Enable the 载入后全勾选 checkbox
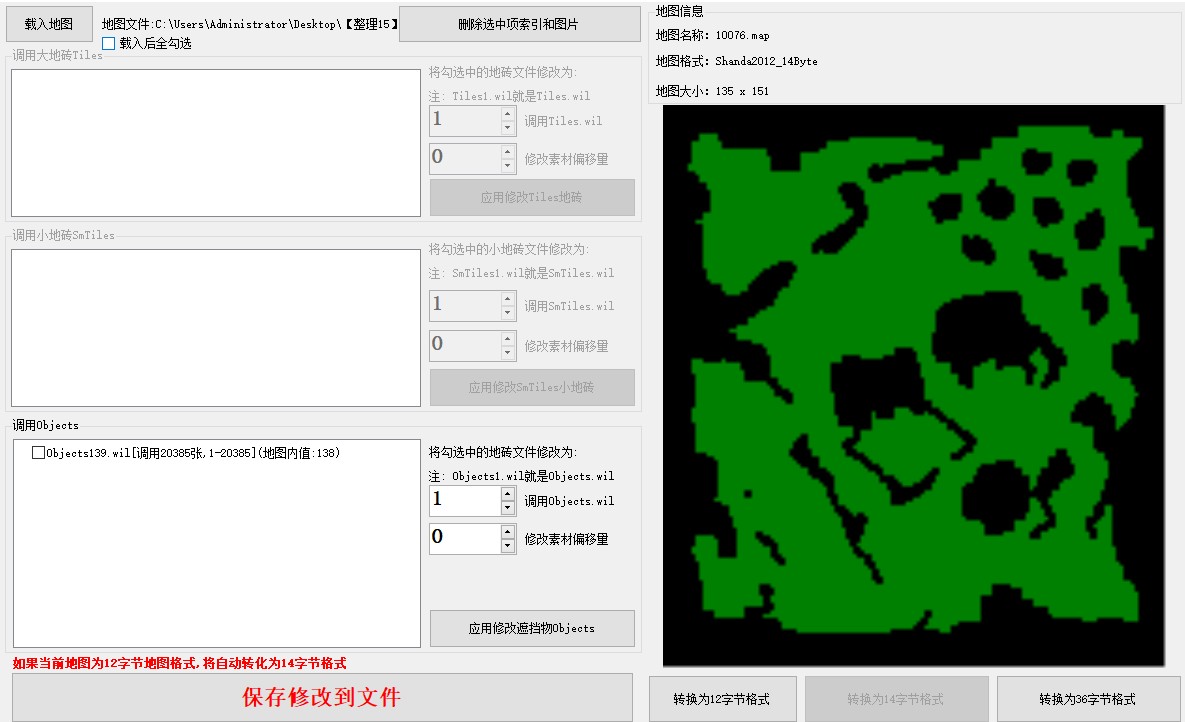Viewport: 1185px width, 722px height. 109,44
